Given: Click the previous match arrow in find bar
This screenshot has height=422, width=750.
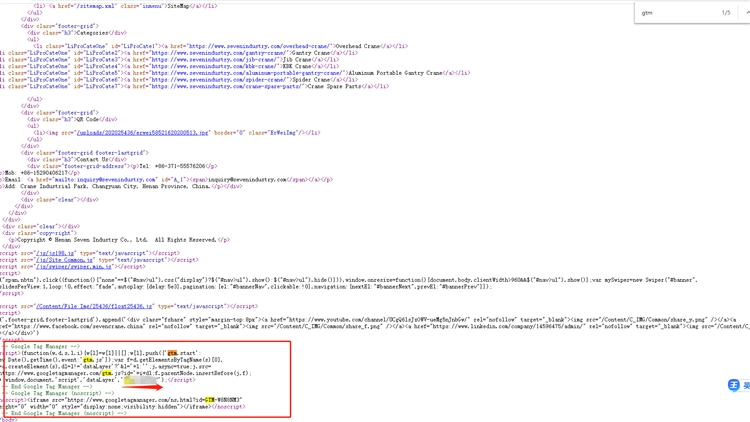Looking at the screenshot, I should click(747, 13).
